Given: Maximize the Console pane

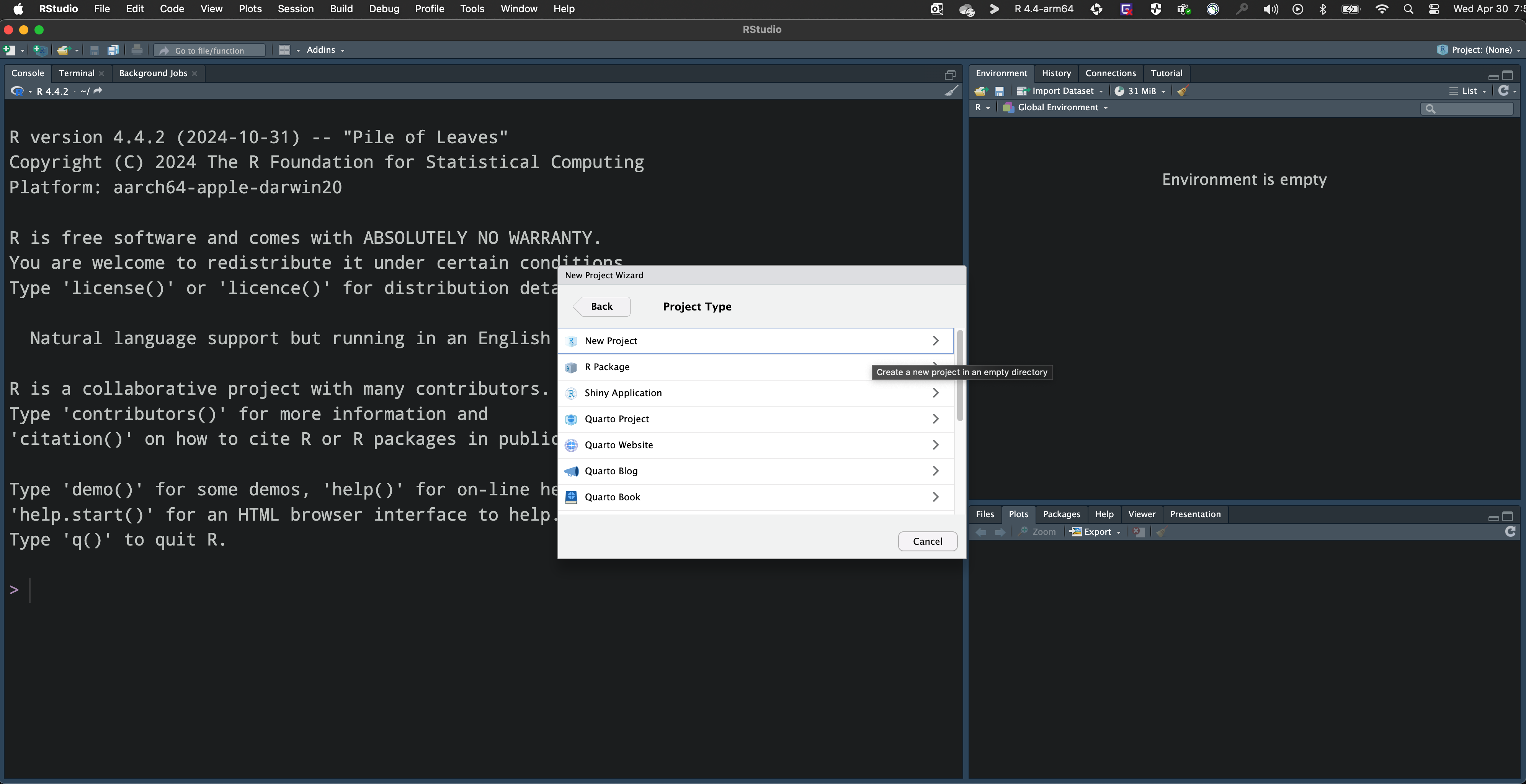Looking at the screenshot, I should (x=949, y=75).
